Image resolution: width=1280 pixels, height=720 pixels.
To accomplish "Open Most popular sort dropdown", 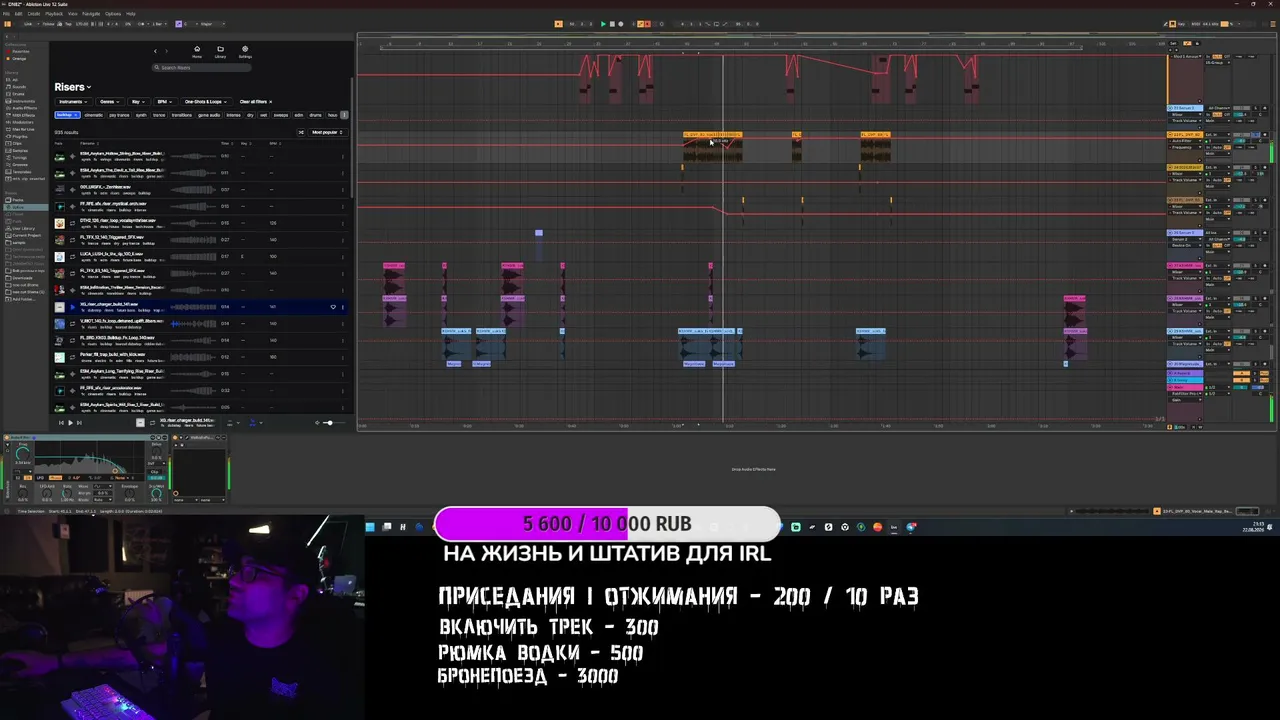I will [327, 132].
